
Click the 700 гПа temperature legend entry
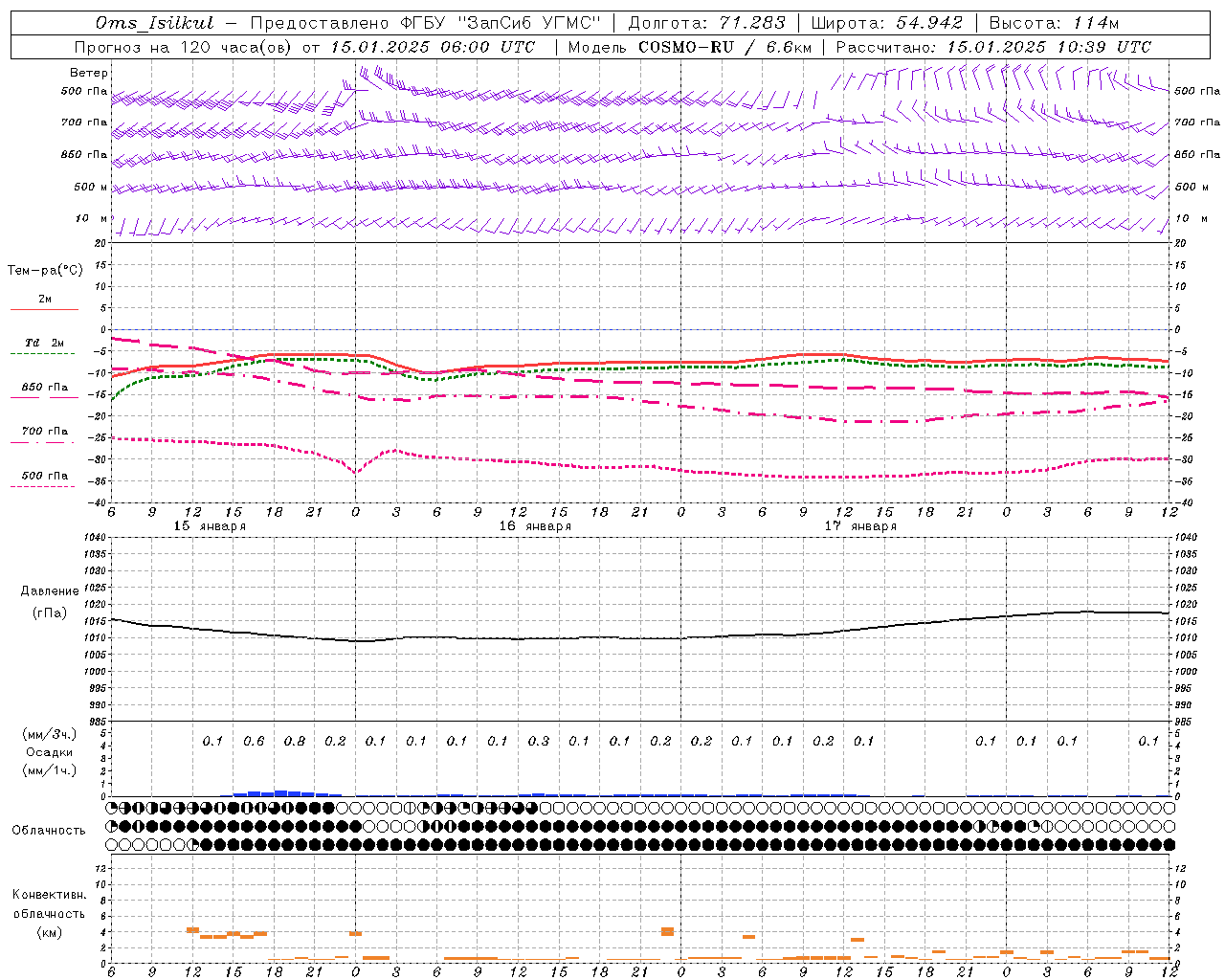pos(44,435)
